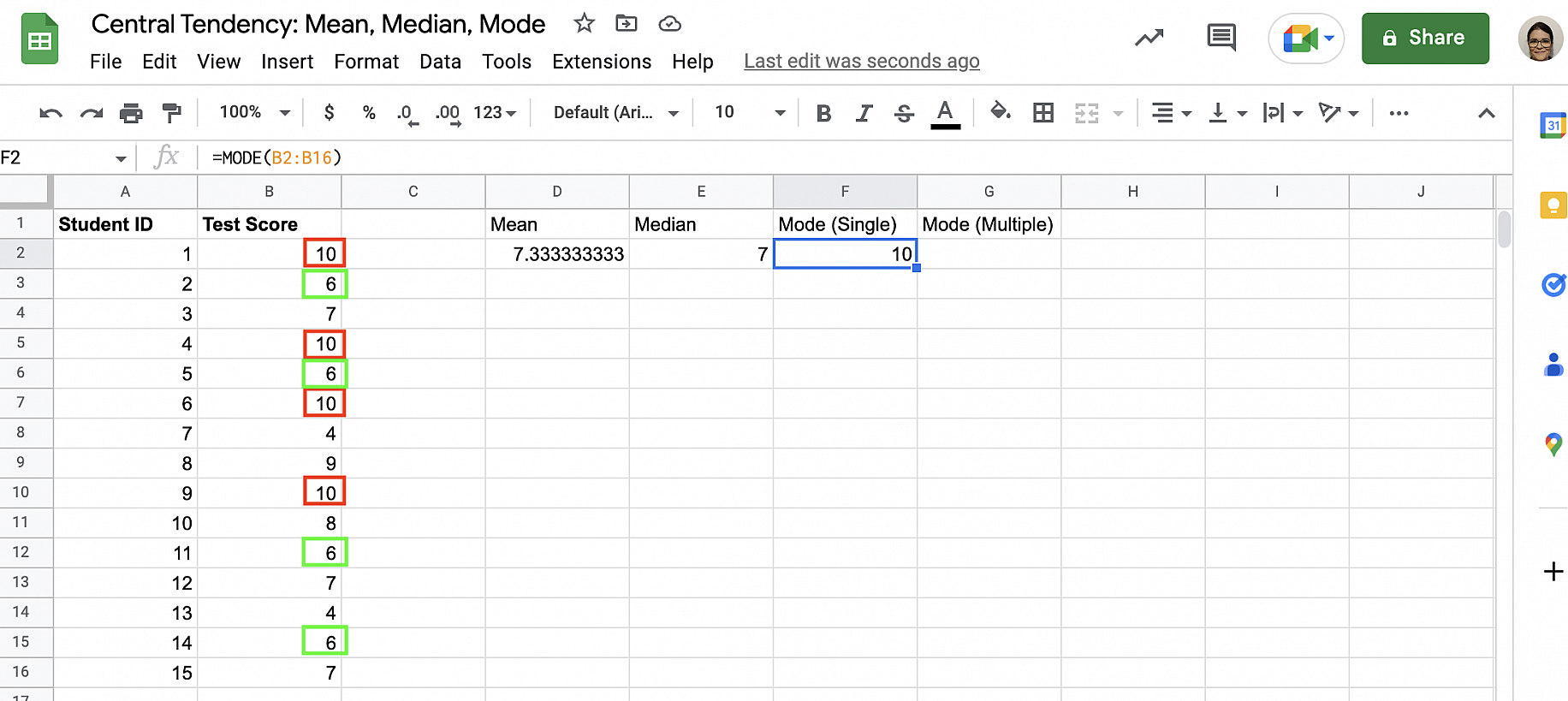1568x701 pixels.
Task: Open the comment history
Action: (1221, 38)
